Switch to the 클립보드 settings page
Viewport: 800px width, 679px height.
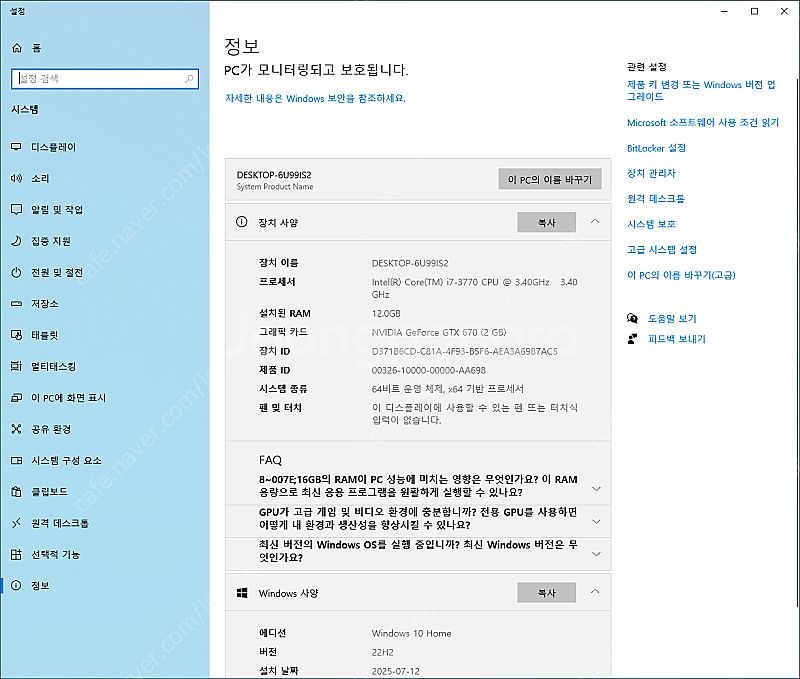click(x=105, y=492)
